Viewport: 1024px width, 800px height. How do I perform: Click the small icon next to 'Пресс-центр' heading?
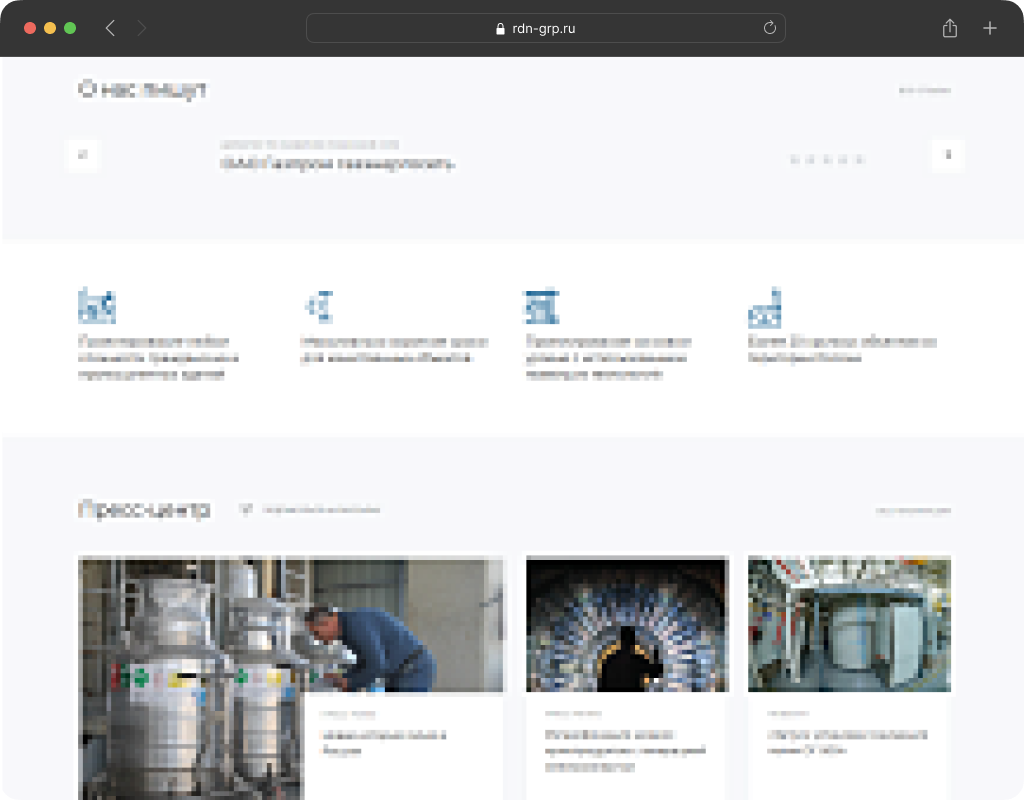245,509
